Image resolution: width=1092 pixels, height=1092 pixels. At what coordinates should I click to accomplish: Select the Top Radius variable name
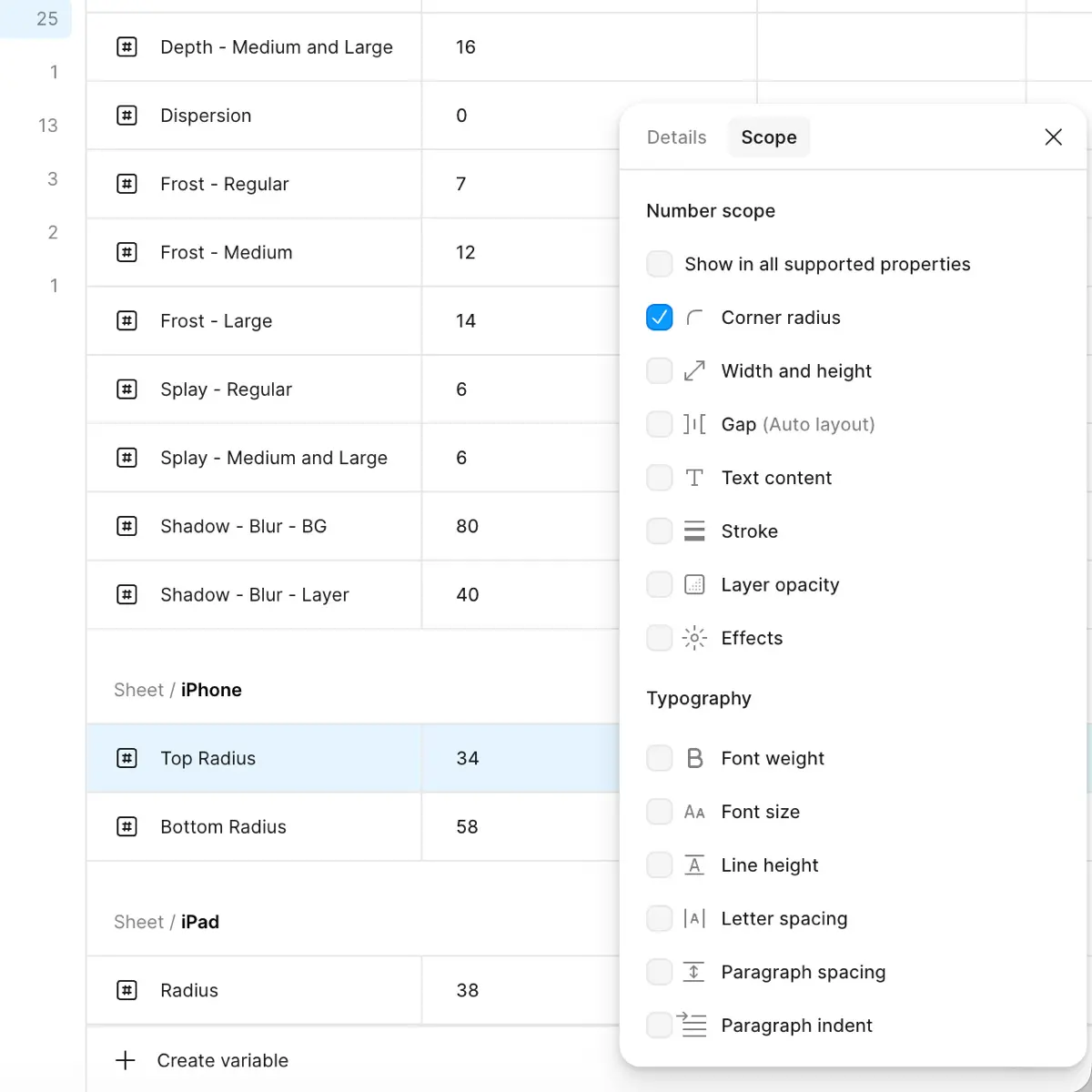coord(208,758)
